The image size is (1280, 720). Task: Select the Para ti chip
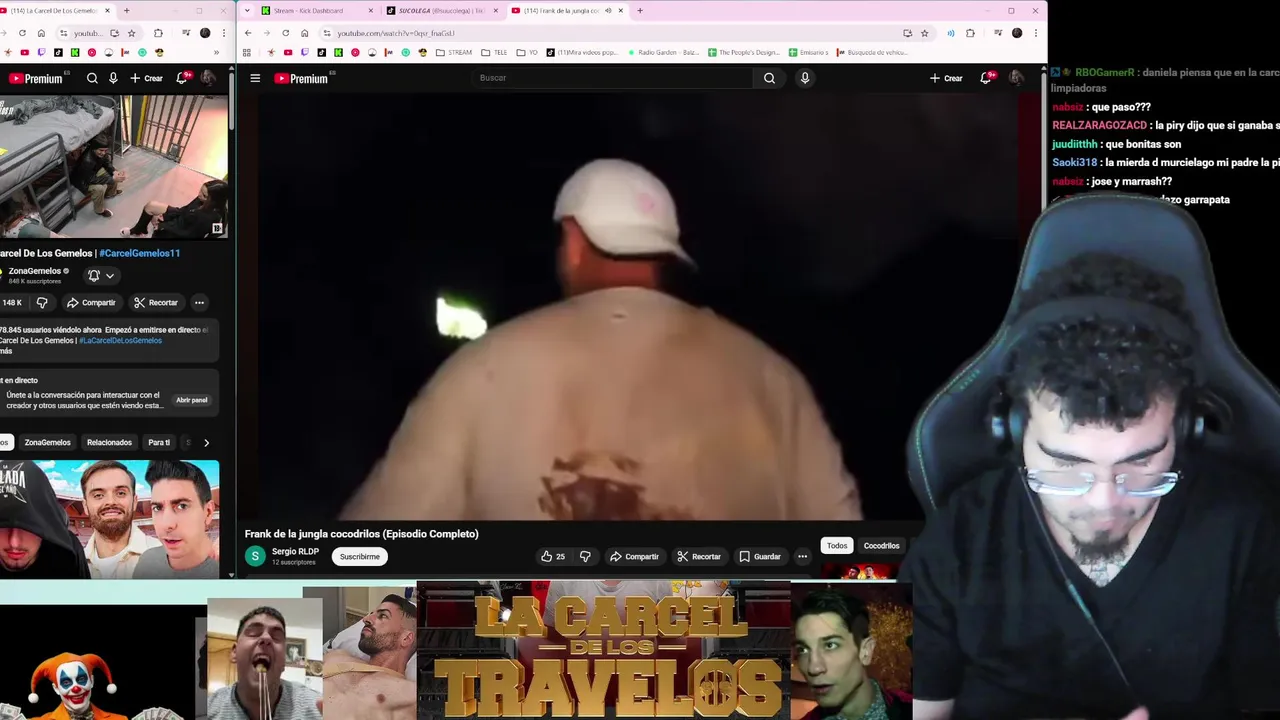point(159,442)
